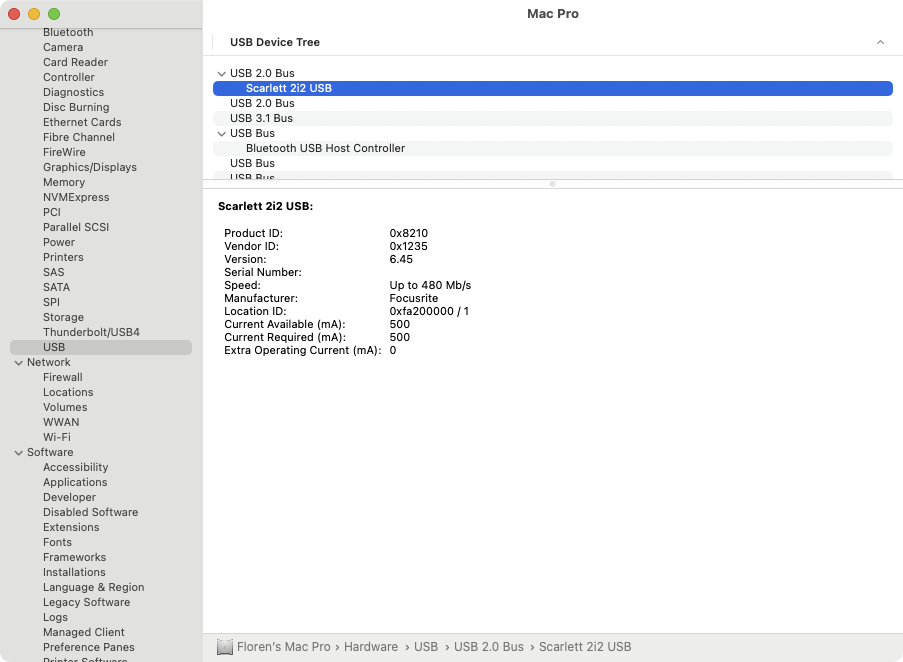Image resolution: width=903 pixels, height=662 pixels.
Task: Open Developer under Software
Action: 70,497
